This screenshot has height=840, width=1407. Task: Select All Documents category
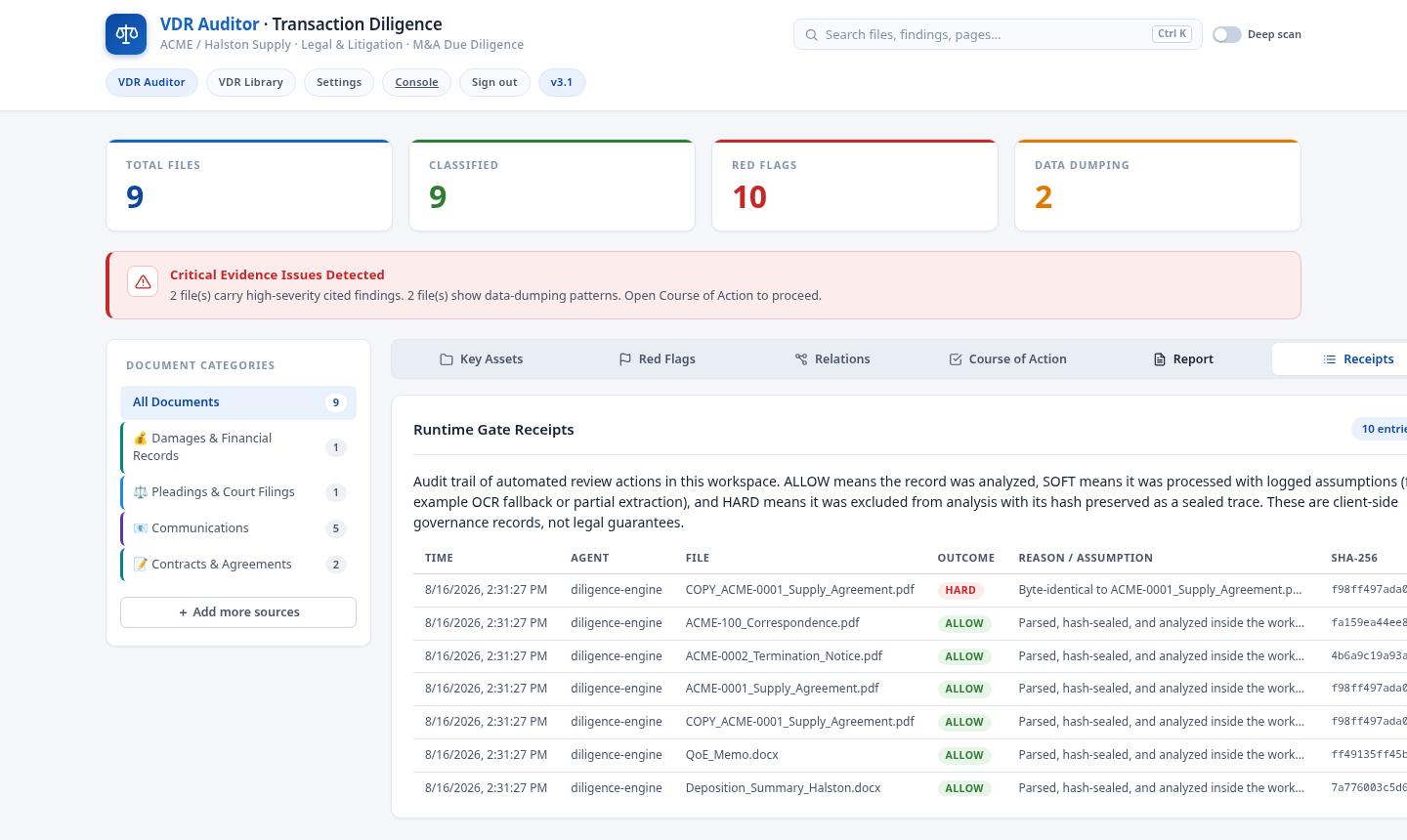click(238, 402)
